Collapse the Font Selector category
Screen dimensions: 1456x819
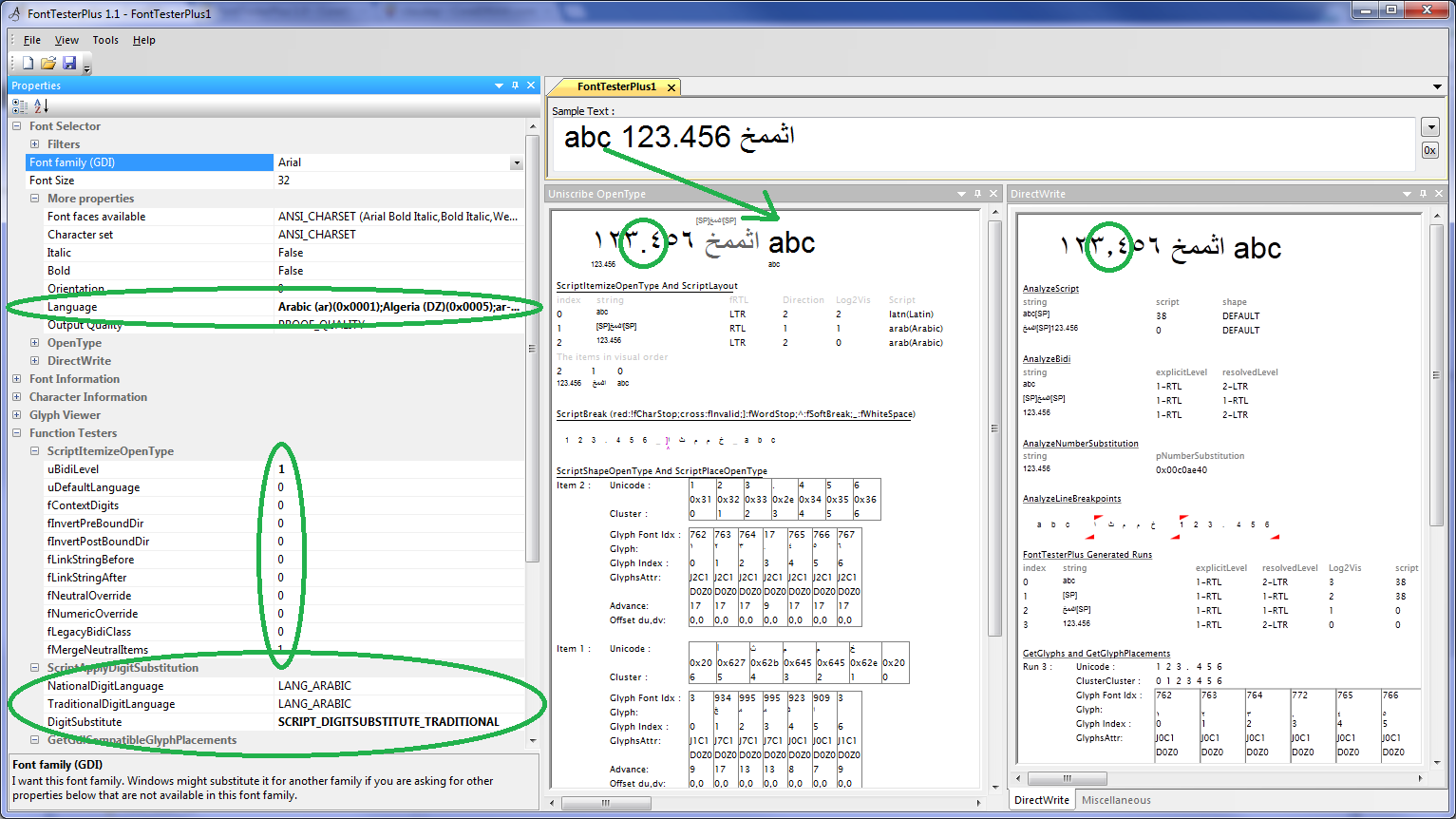(17, 126)
